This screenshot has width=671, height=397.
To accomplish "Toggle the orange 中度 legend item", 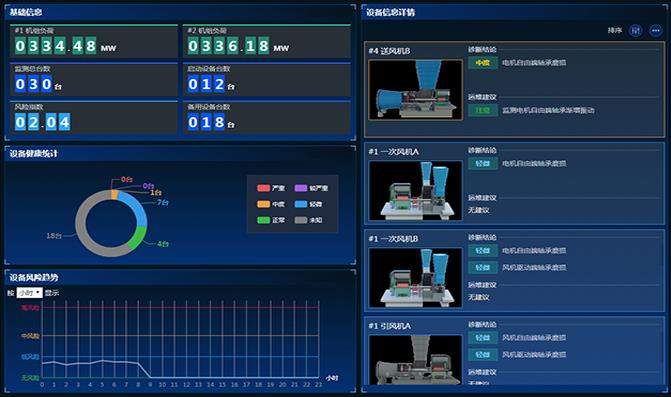I will pyautogui.click(x=271, y=204).
